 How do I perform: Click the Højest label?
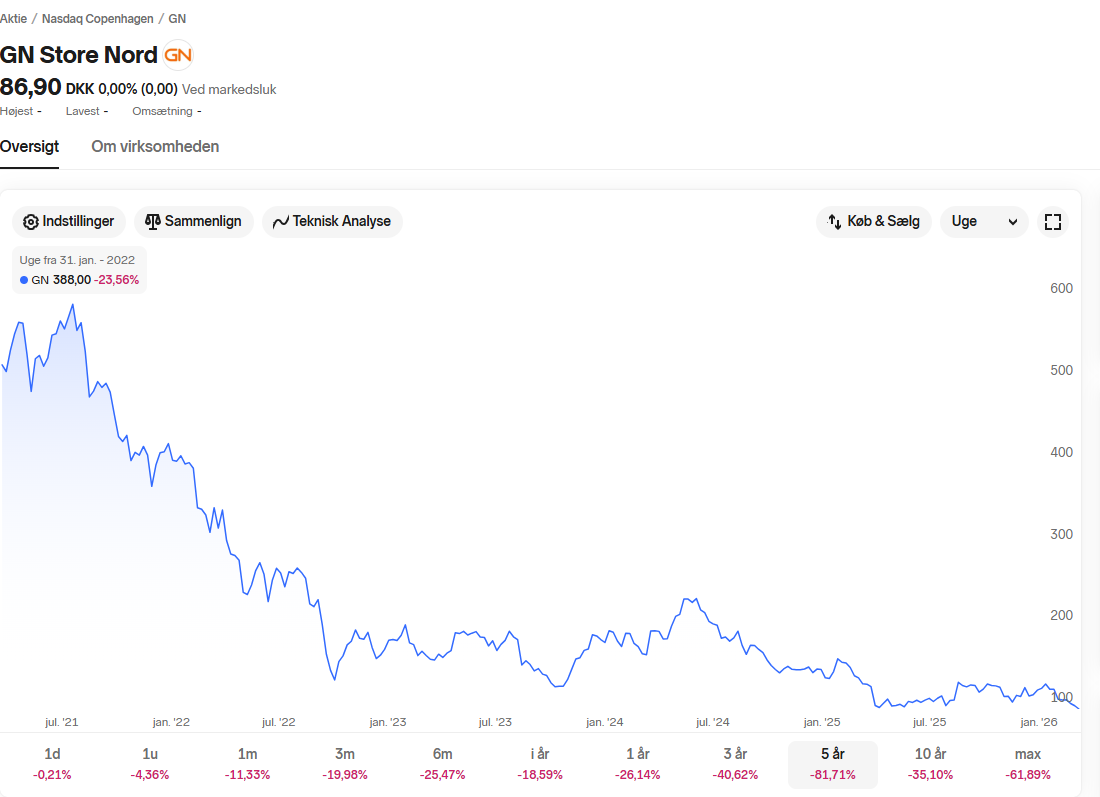[x=17, y=112]
